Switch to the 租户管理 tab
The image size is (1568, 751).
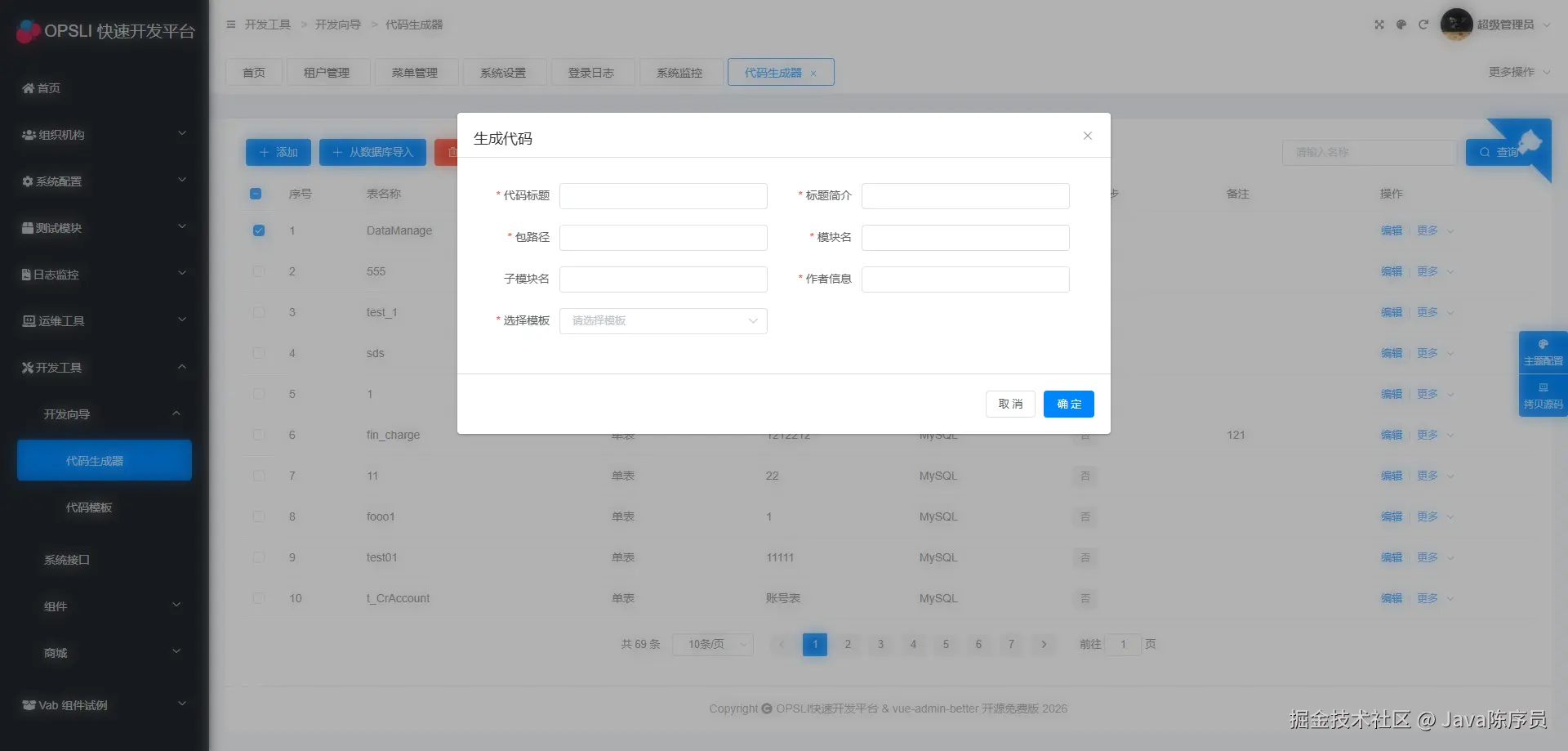pos(327,73)
